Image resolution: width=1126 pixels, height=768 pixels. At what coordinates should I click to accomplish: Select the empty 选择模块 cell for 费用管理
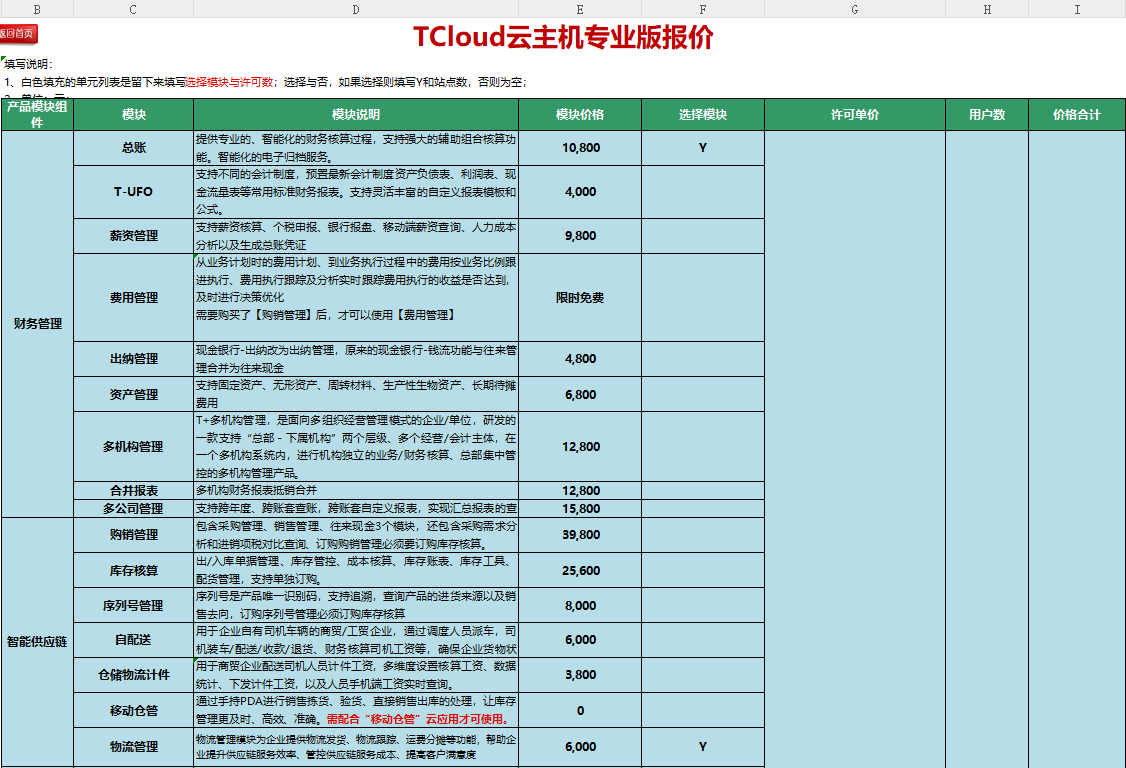(703, 297)
